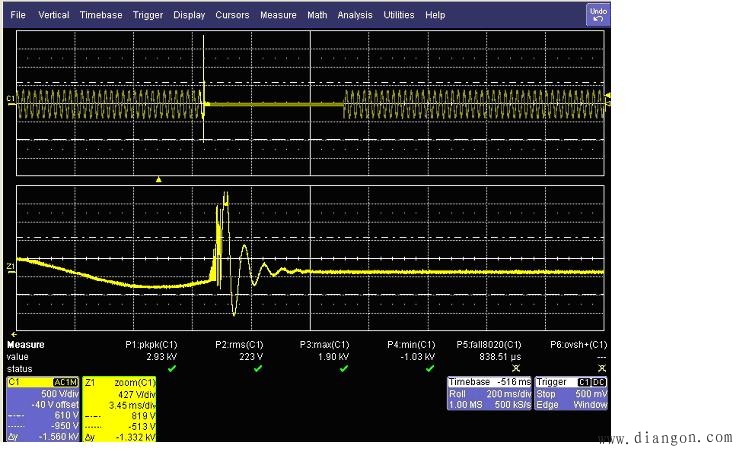Open the Trigger descriptor box
Viewport: 738px width, 452px height.
(x=571, y=395)
